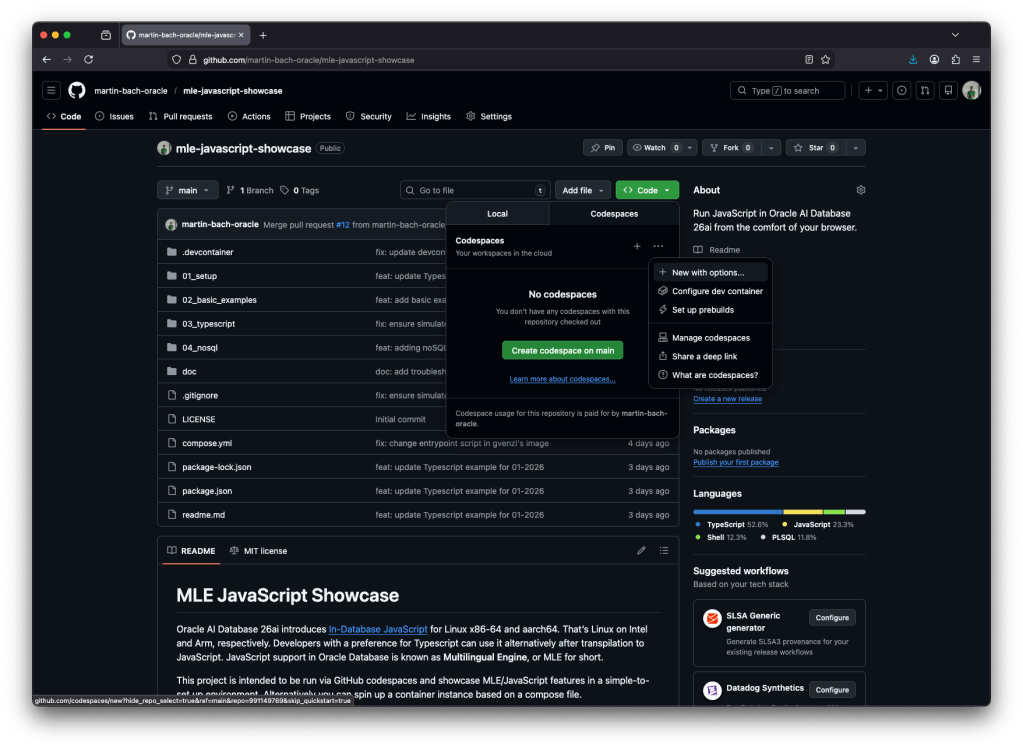Open README outline list icon

tap(664, 550)
